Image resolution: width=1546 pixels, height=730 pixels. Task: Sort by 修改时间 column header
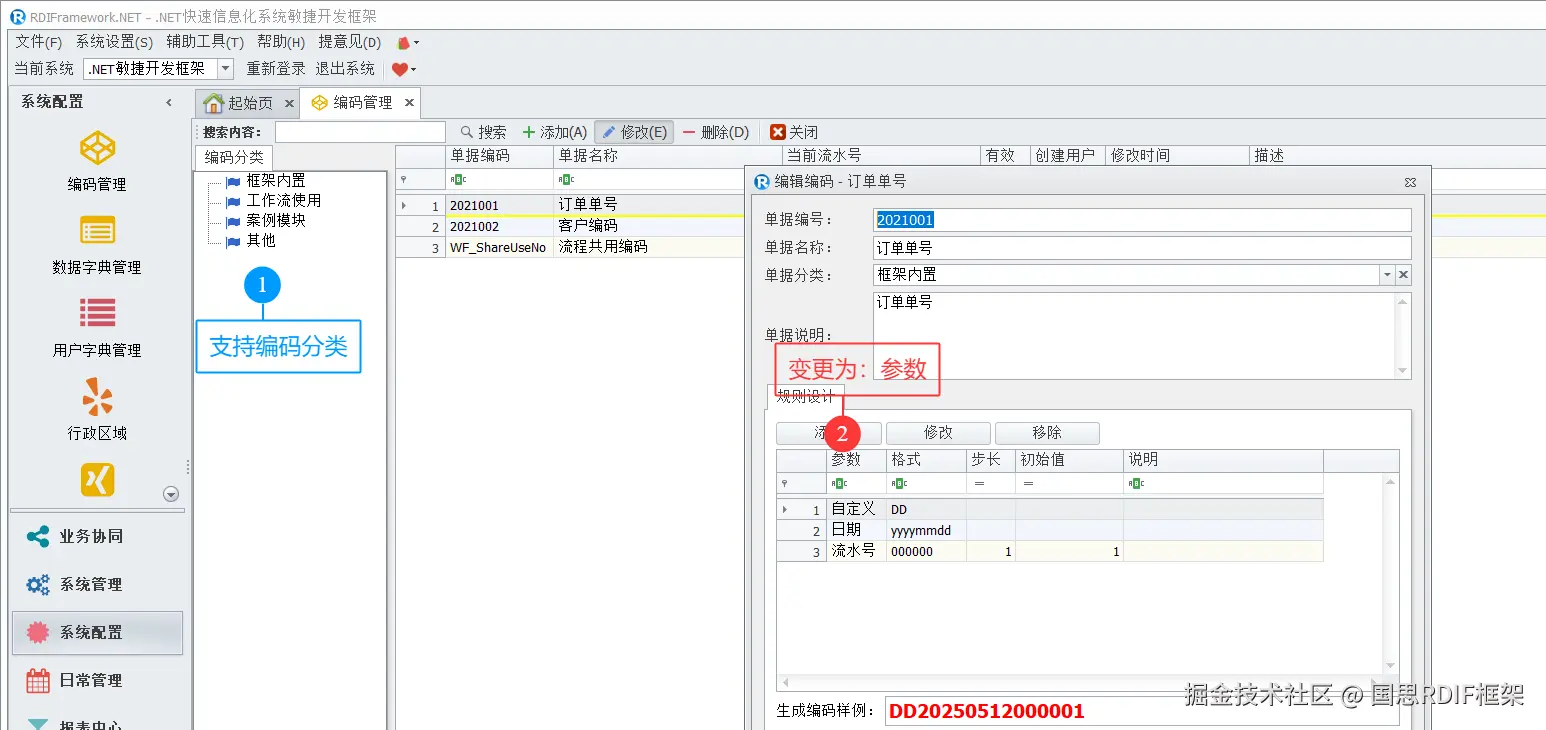[x=1177, y=156]
